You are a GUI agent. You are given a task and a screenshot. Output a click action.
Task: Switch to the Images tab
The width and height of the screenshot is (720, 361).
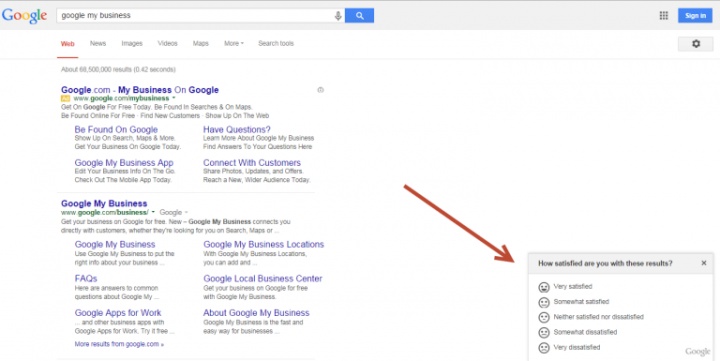point(132,44)
